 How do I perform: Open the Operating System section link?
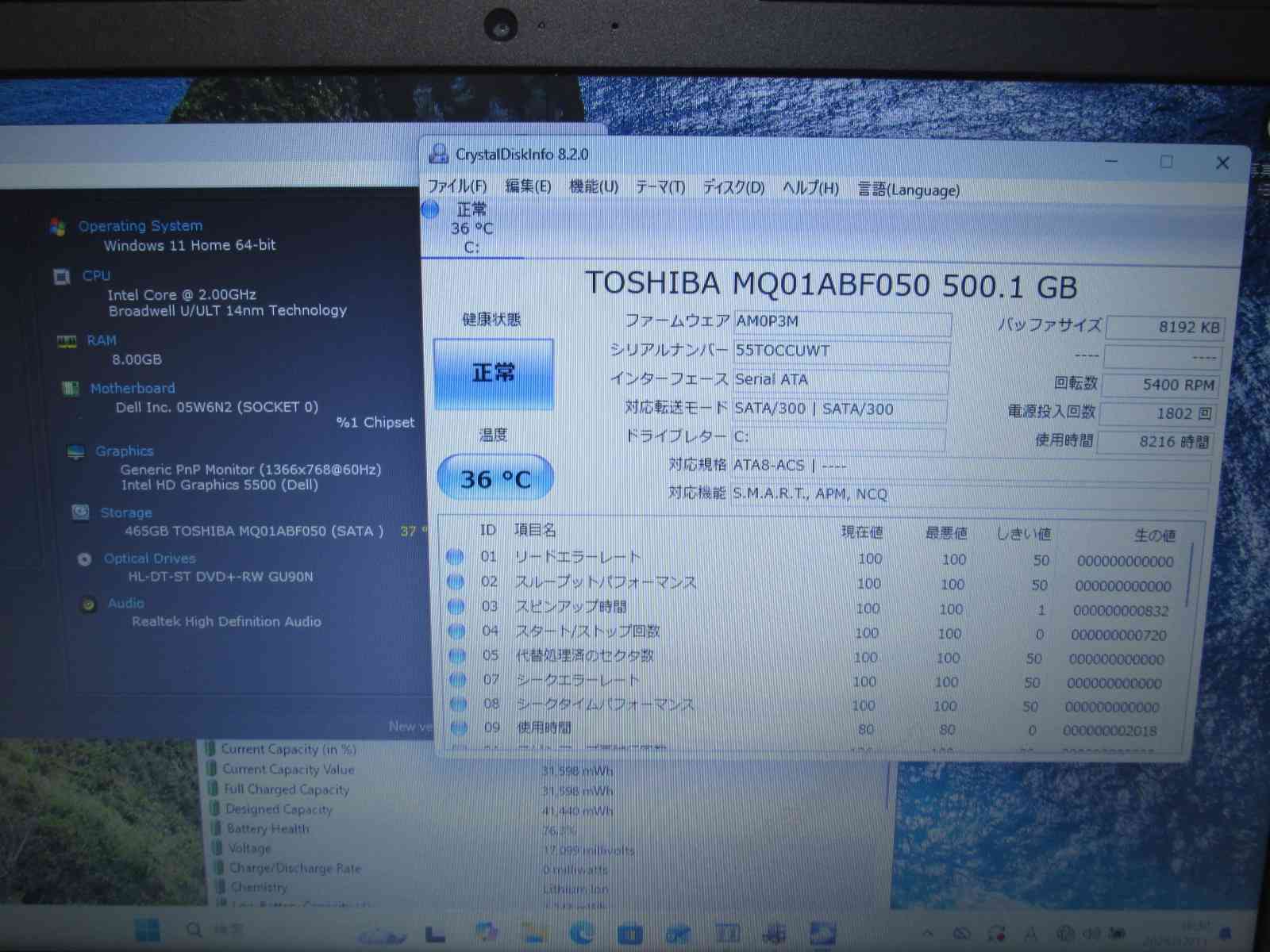[x=140, y=226]
